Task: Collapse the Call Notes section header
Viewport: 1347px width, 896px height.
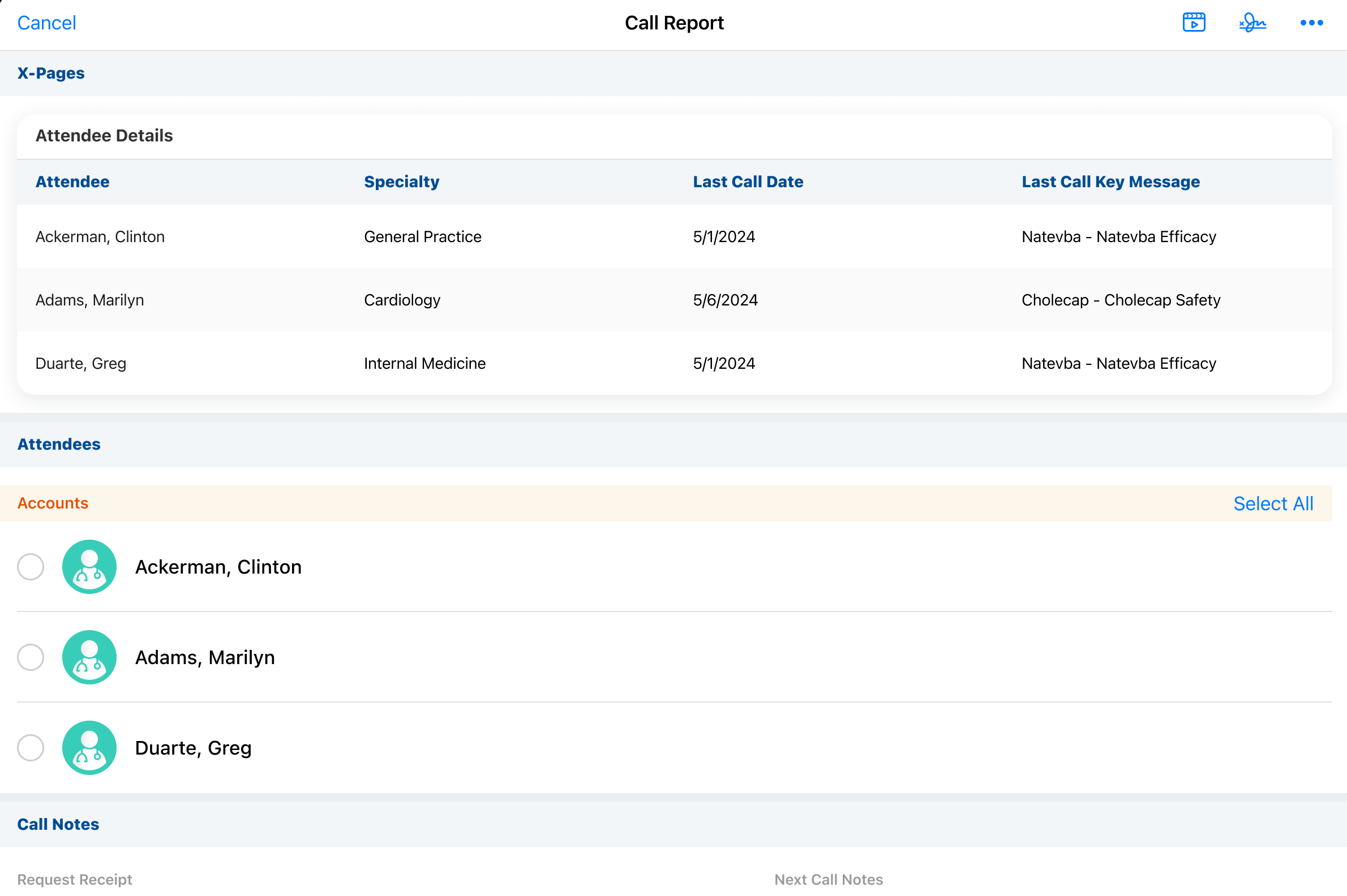Action: (58, 824)
